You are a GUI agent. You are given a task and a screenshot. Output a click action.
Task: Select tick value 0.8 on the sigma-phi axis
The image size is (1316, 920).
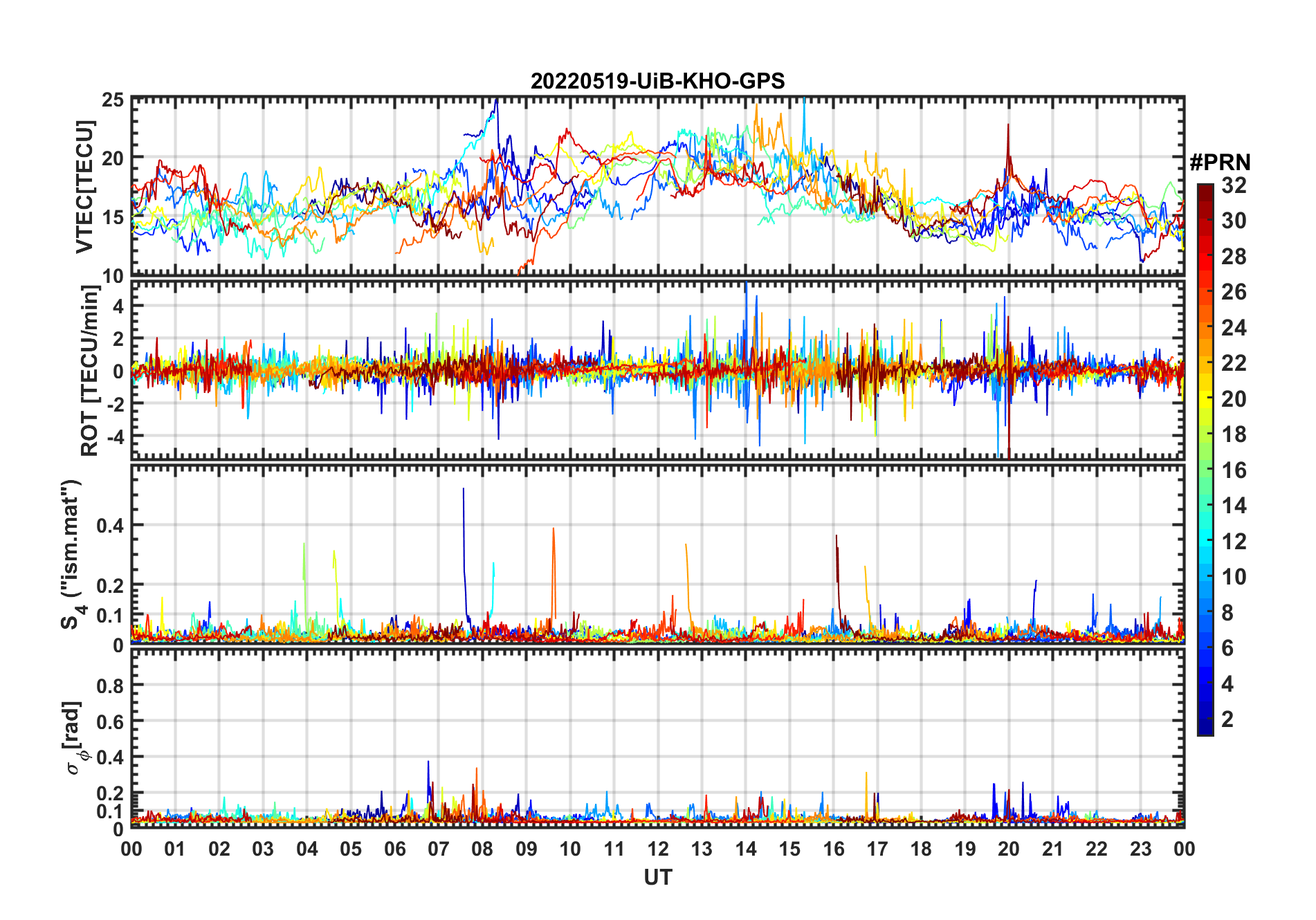pyautogui.click(x=111, y=686)
